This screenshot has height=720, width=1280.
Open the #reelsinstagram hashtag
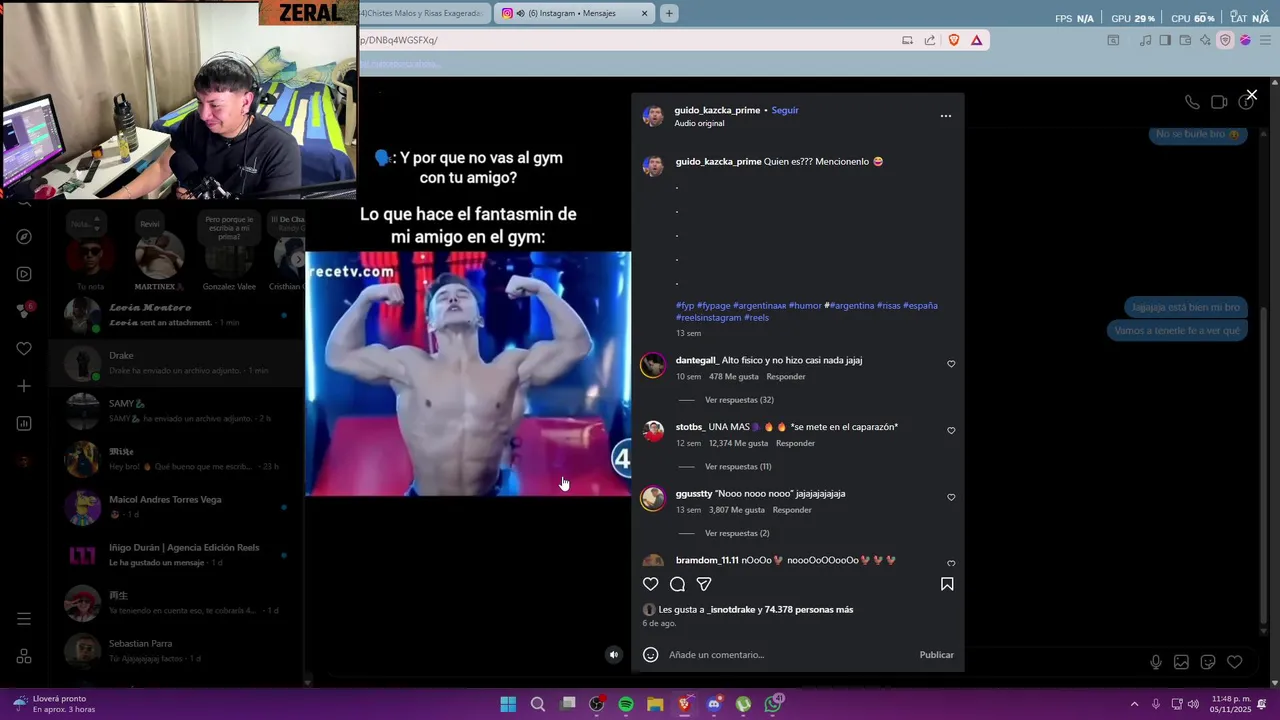pyautogui.click(x=708, y=318)
